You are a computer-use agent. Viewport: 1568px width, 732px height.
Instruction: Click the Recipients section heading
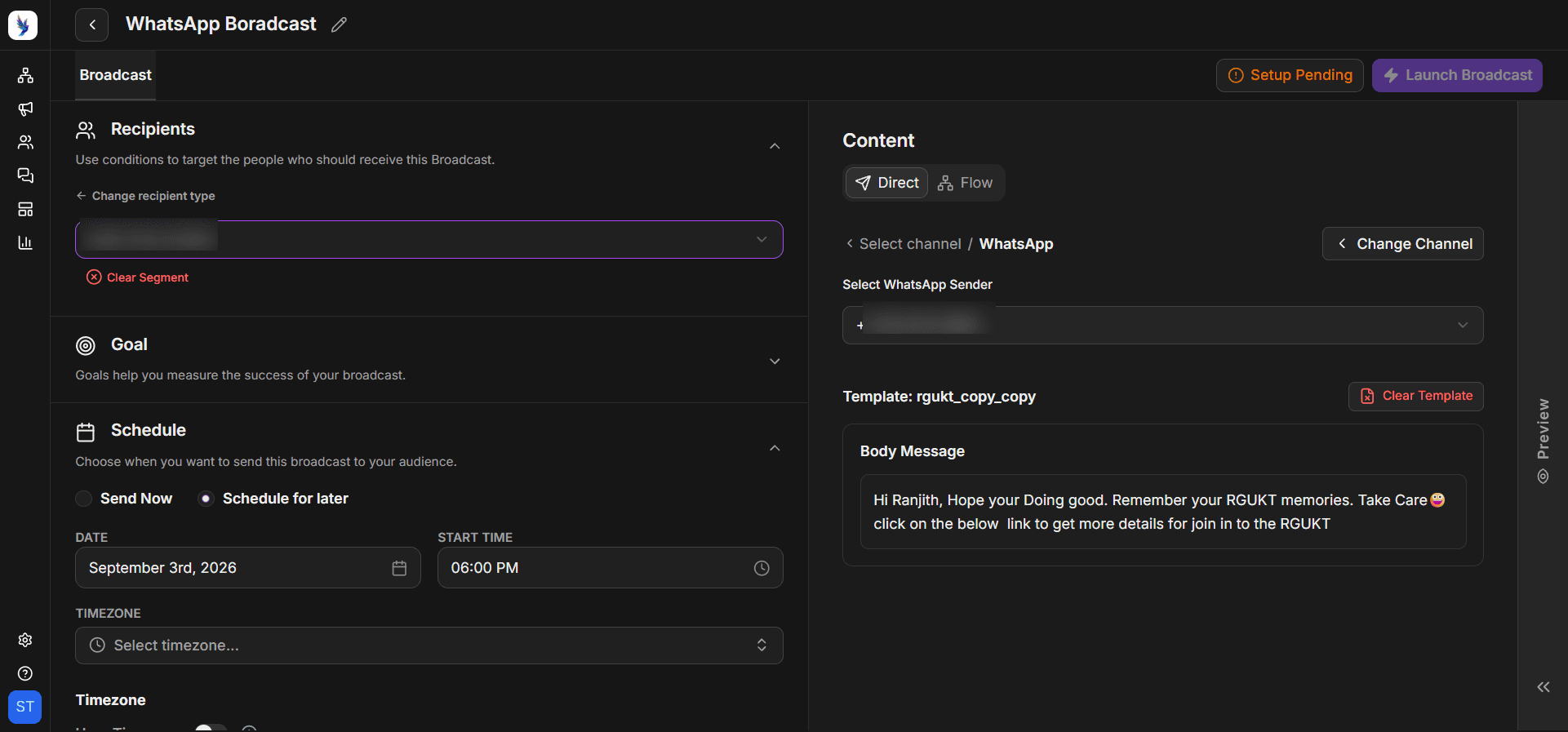pos(153,129)
